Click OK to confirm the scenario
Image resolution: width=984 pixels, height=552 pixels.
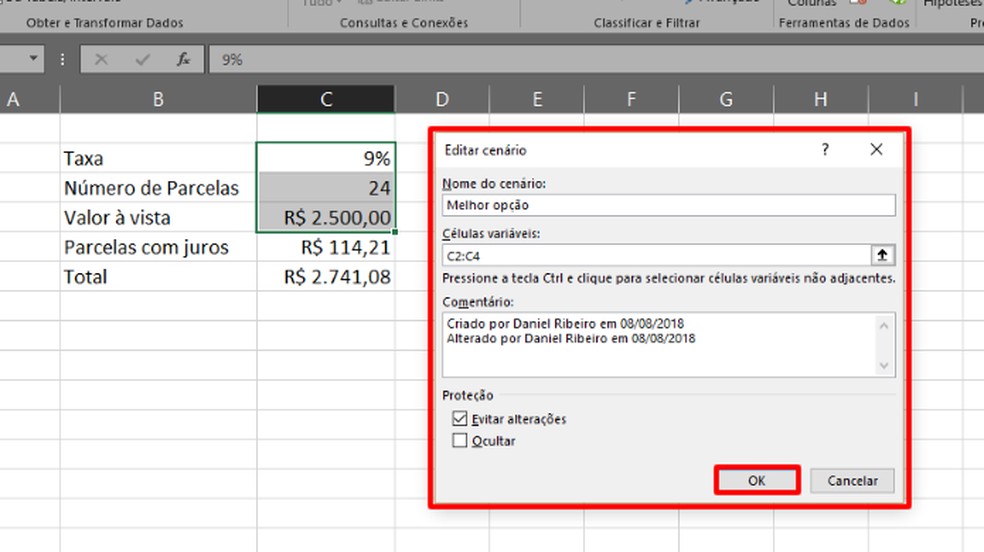point(757,480)
